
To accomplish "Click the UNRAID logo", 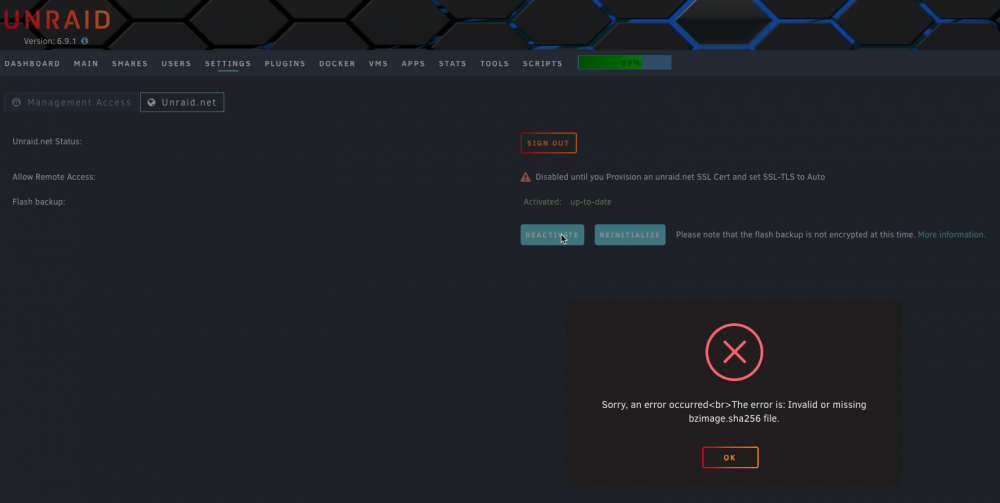I will (x=56, y=20).
